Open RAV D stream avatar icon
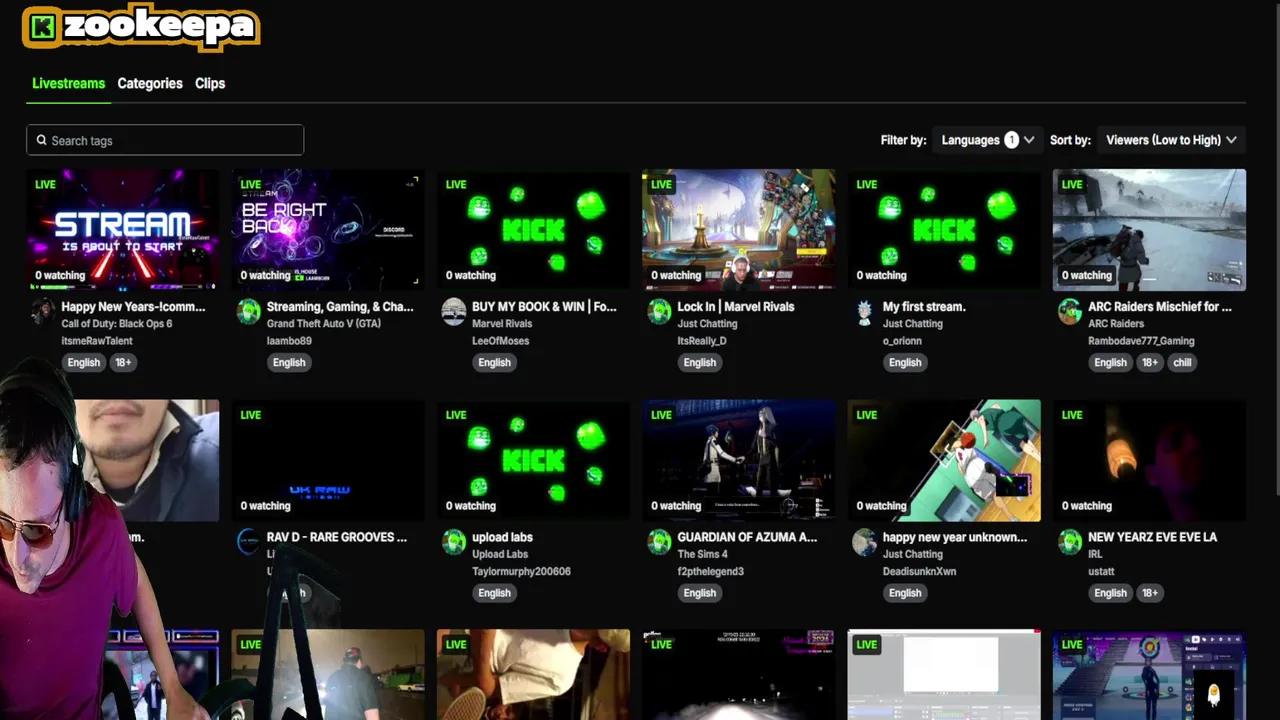 [248, 541]
